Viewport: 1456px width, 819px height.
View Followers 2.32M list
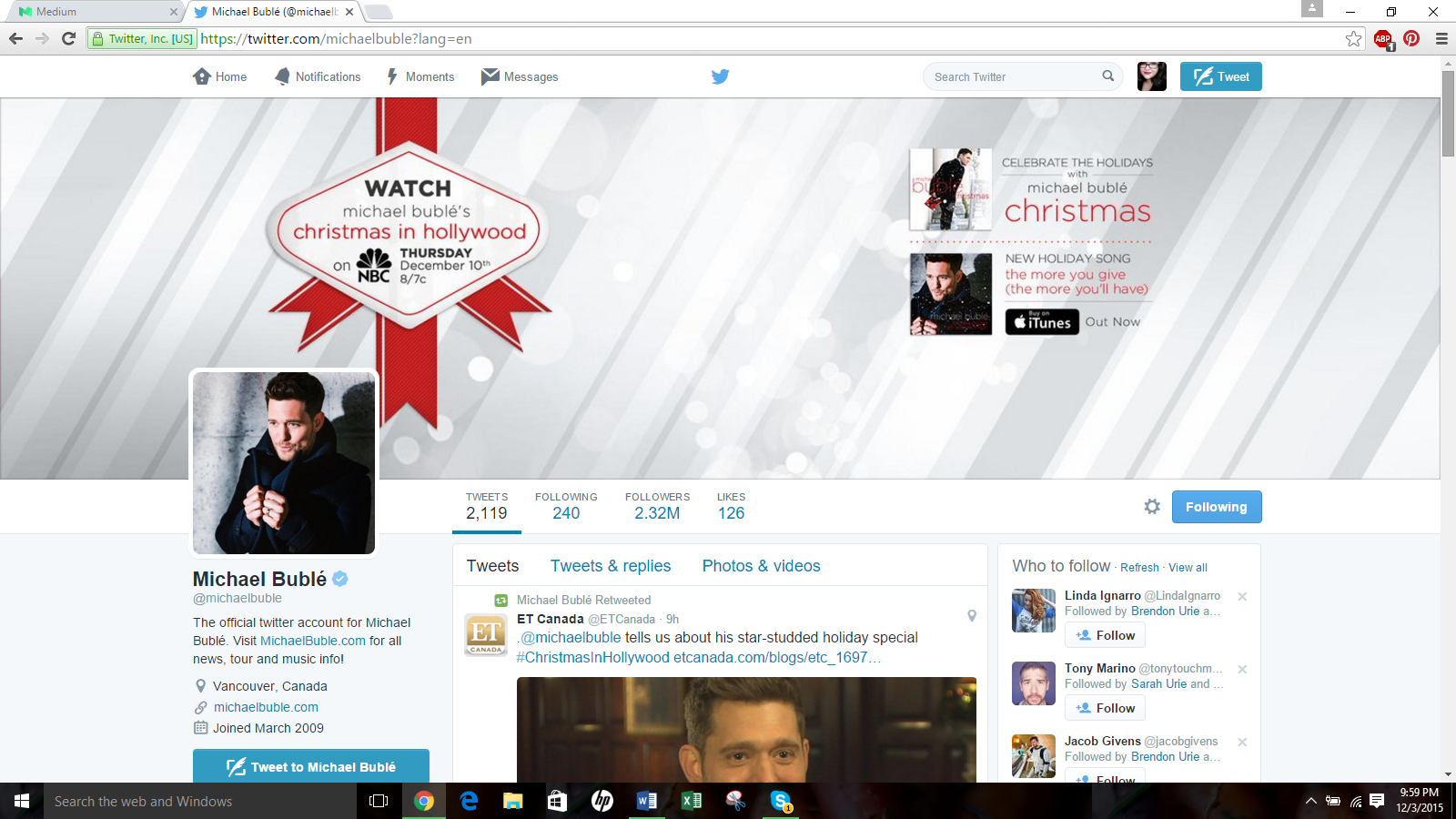(x=657, y=506)
